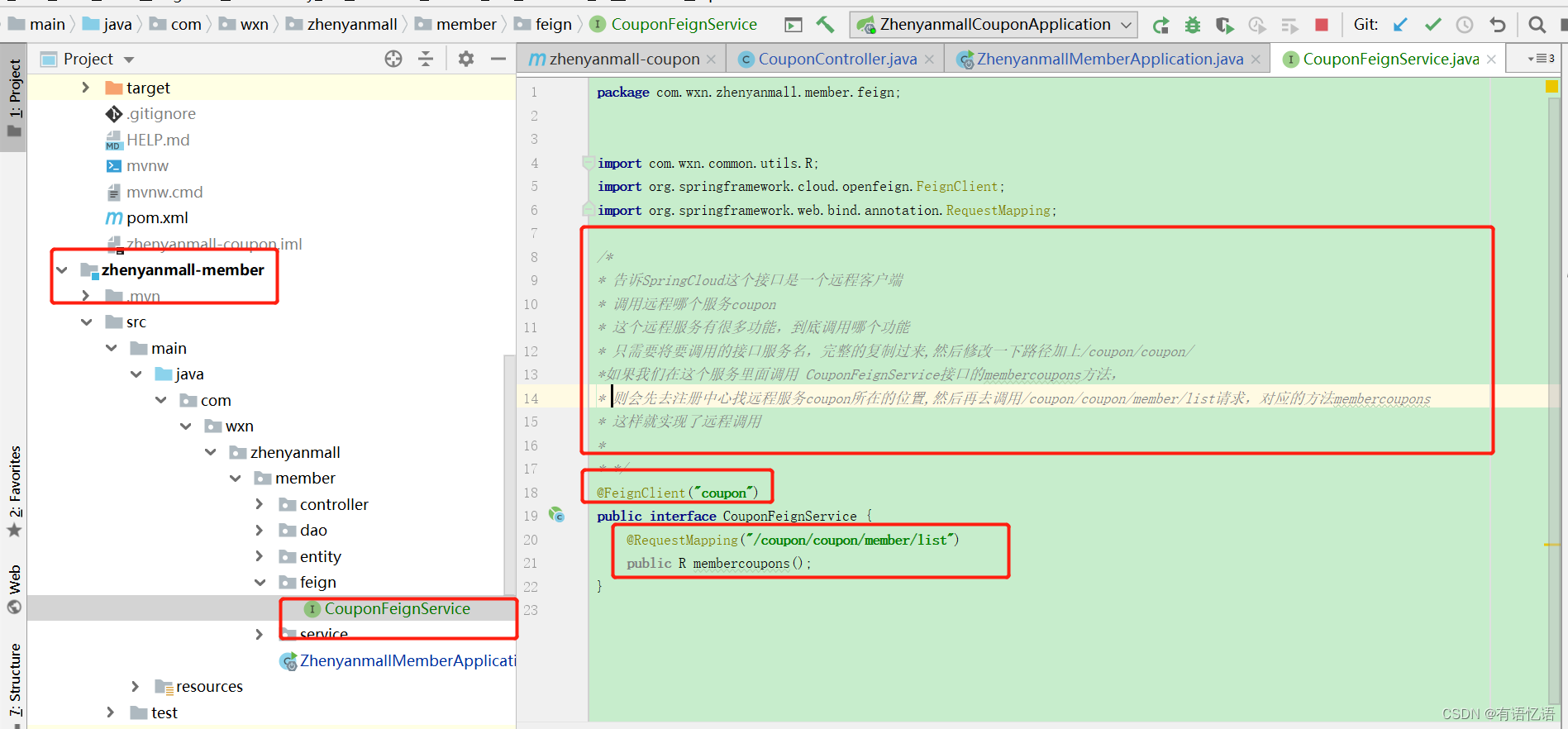Click the yellow inspection indicator at editor top-right

point(1551,86)
